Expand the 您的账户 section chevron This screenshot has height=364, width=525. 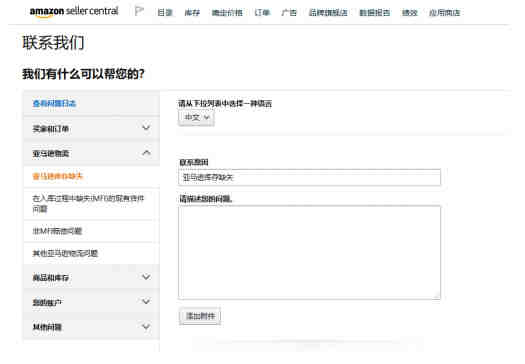point(146,301)
